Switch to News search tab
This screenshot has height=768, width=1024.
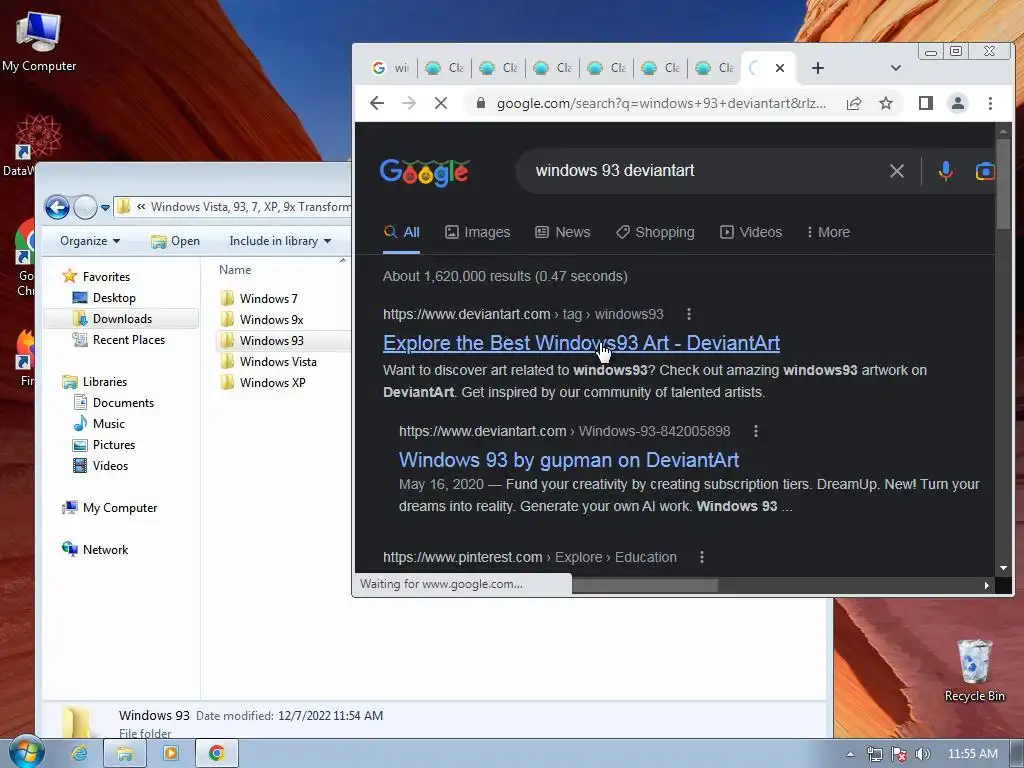click(562, 232)
